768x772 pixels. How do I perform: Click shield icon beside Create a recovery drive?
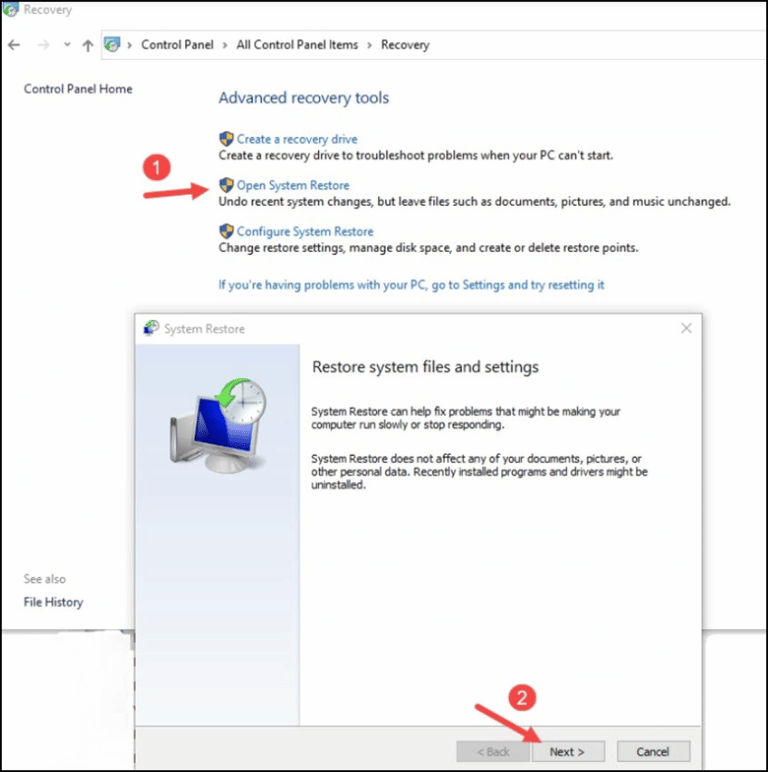(226, 139)
